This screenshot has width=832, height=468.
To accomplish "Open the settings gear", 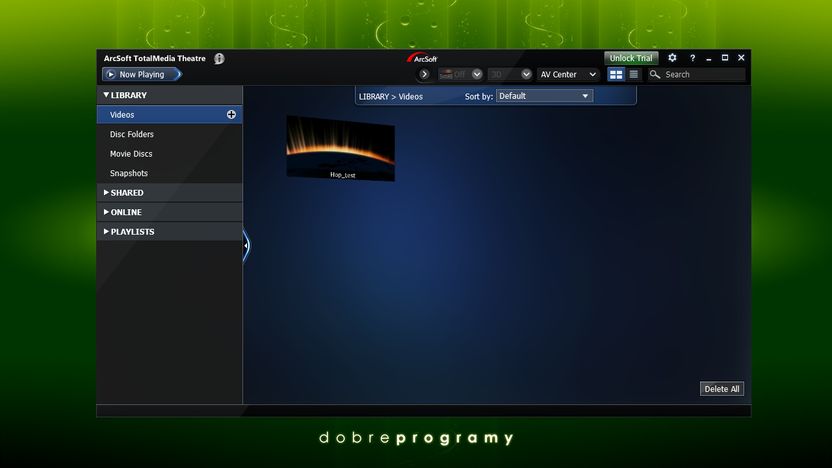I will coord(672,58).
